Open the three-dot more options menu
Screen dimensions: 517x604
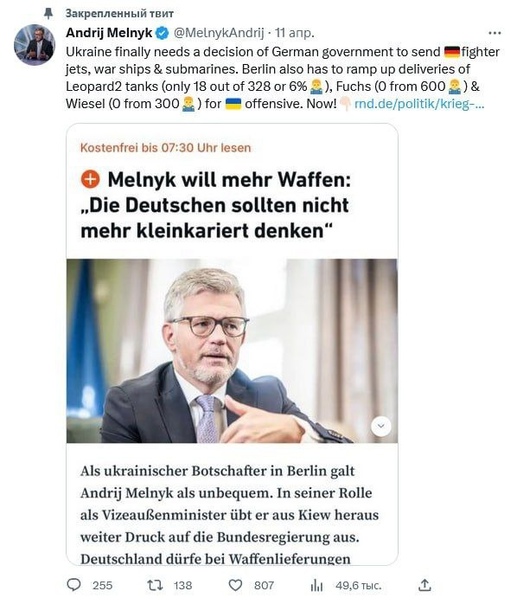tap(495, 33)
